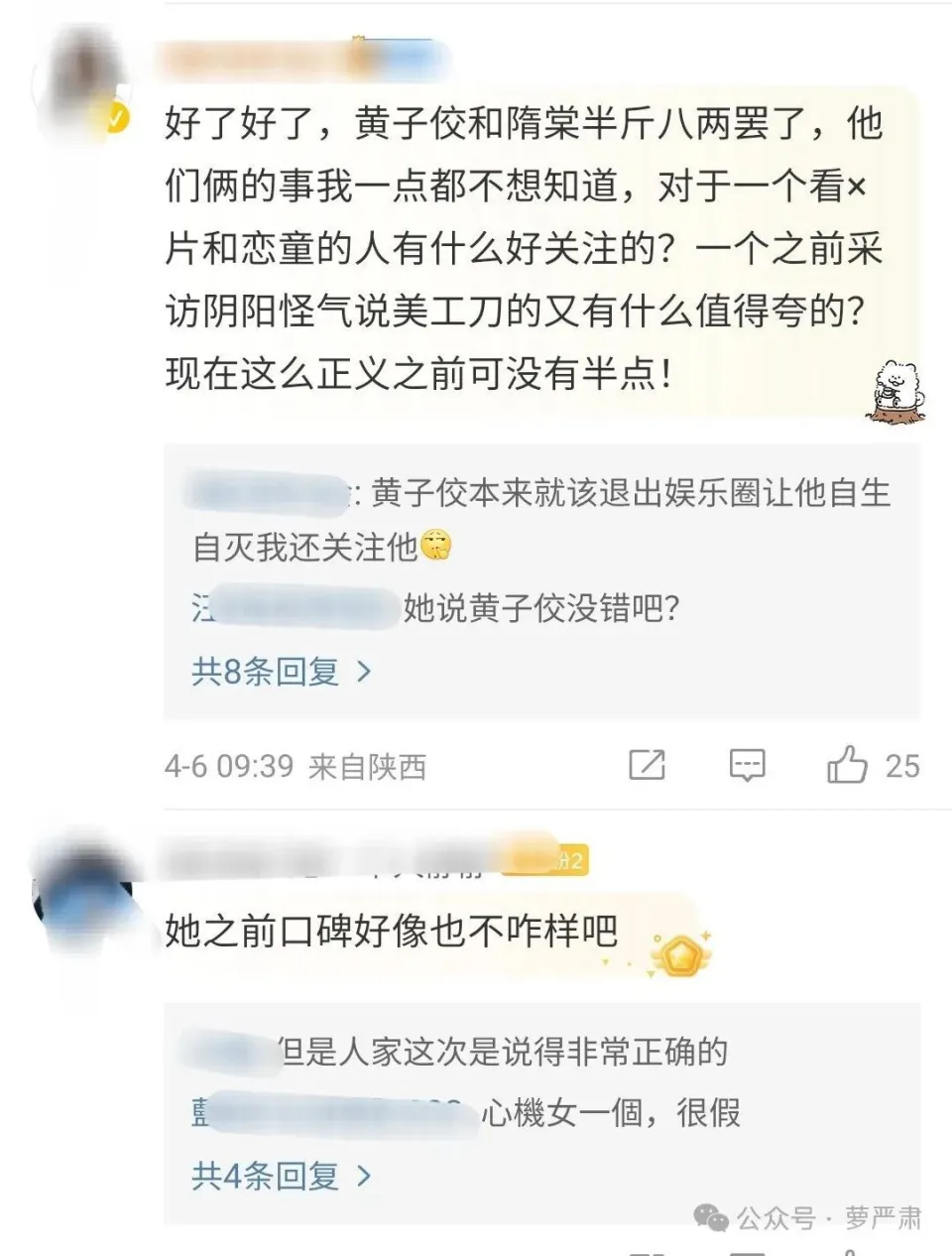952x1256 pixels.
Task: Open blurred username before 她说黄子佼没错吧
Action: tap(296, 607)
